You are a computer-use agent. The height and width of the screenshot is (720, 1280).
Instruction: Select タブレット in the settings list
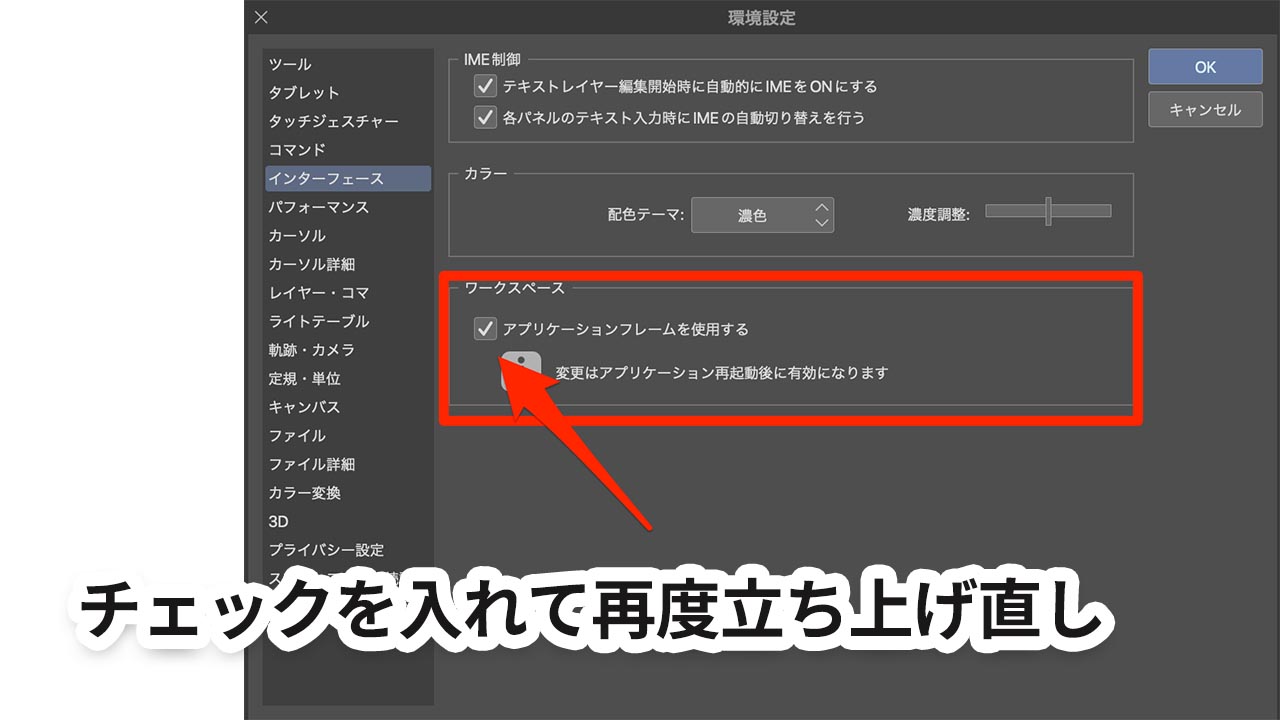click(x=347, y=93)
